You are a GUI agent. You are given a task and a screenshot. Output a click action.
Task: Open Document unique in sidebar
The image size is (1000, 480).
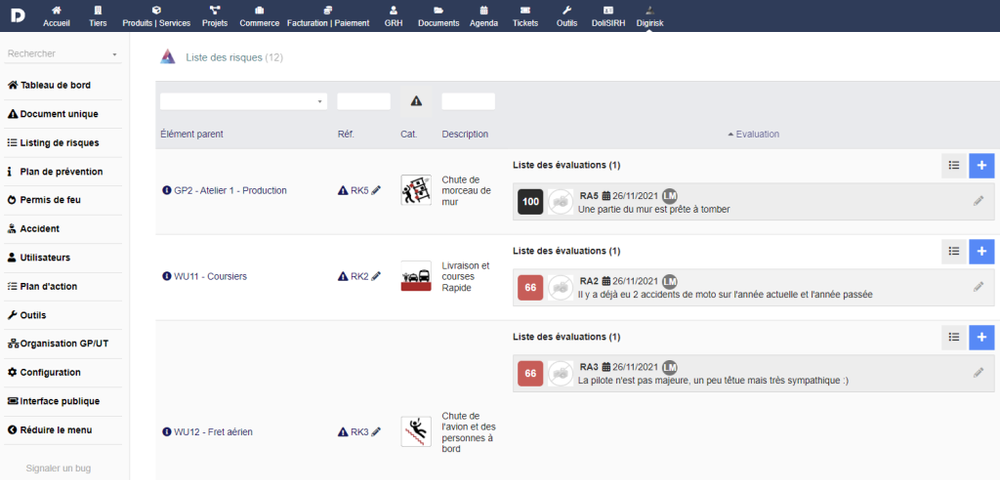pos(53,114)
